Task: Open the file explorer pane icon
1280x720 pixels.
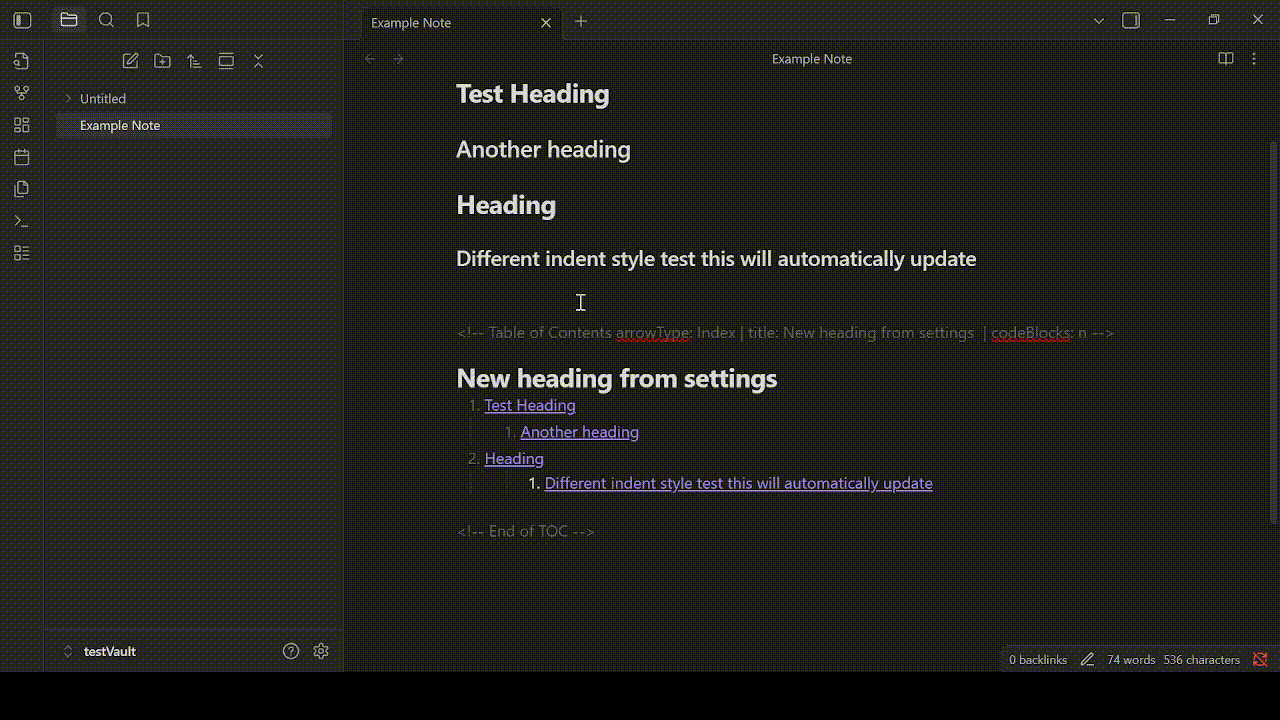Action: tap(69, 20)
